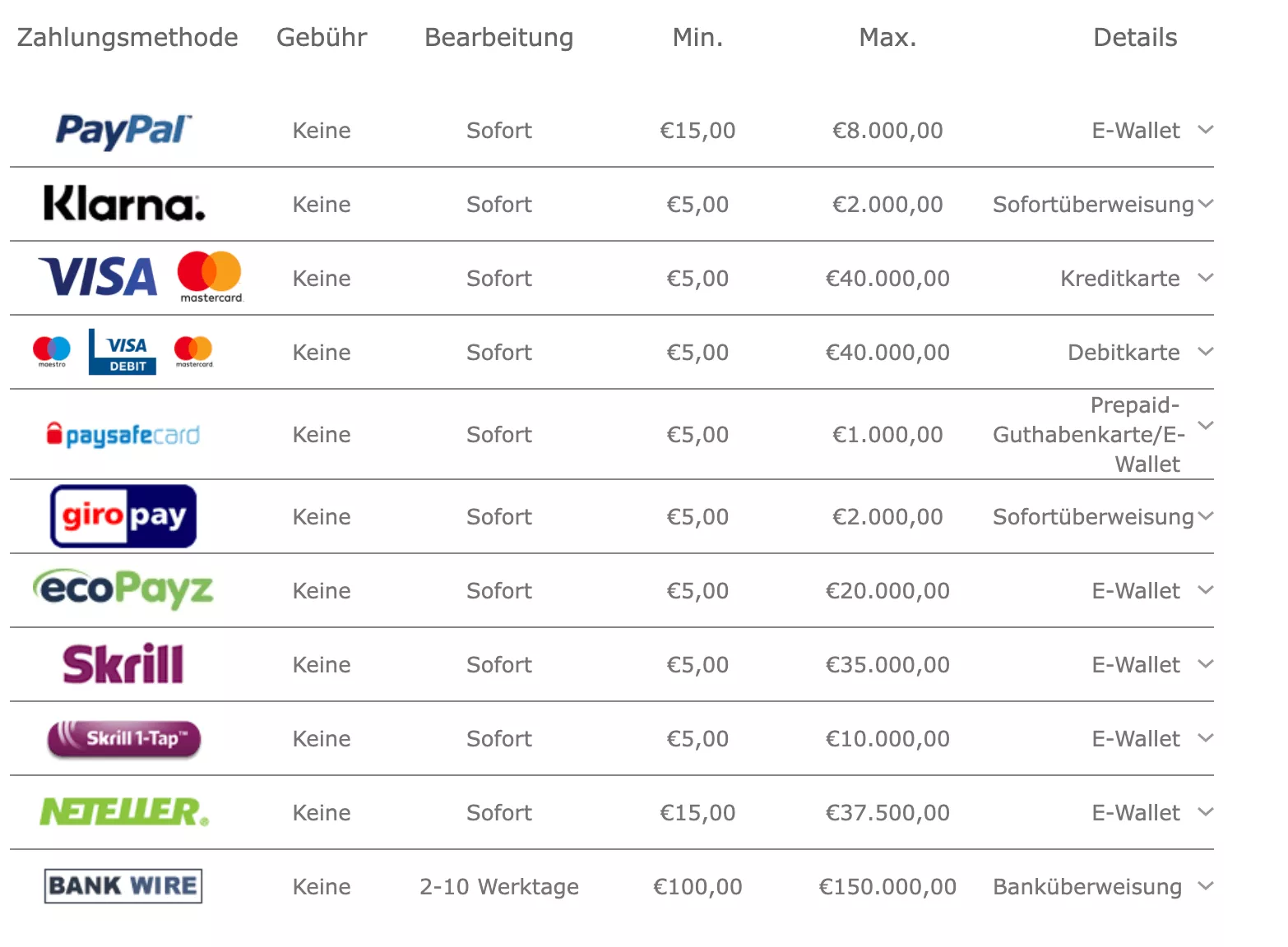This screenshot has height=947, width=1288.
Task: Expand the Prepaid-Guthabenkarte details chevron
Action: point(1206,426)
